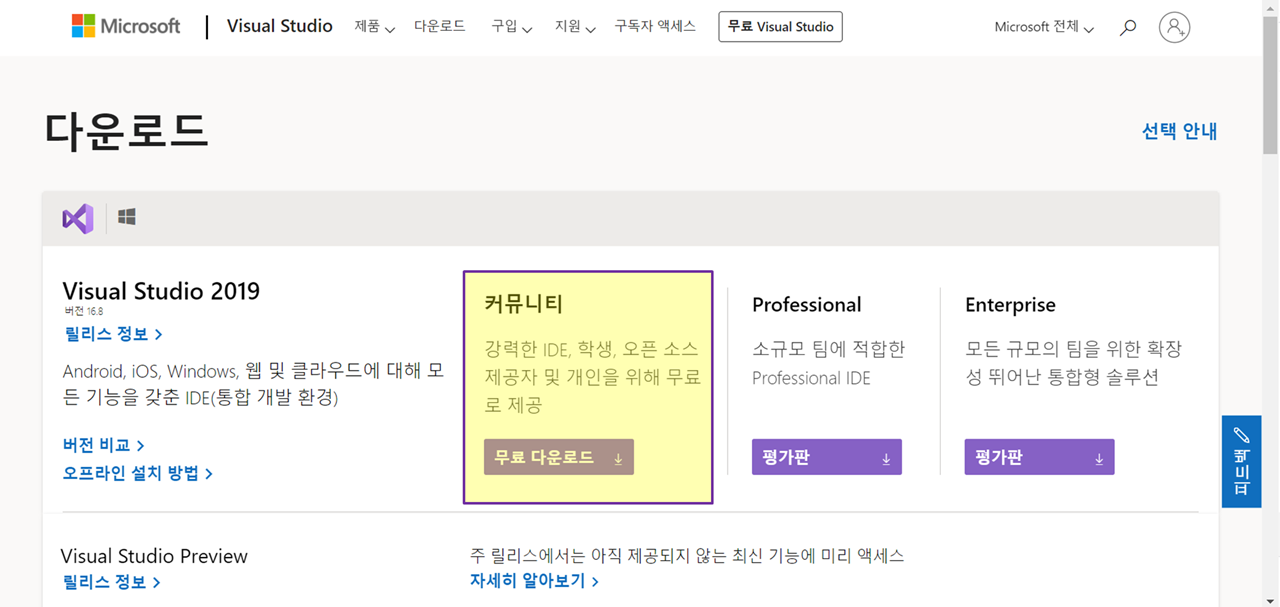The width and height of the screenshot is (1280, 607).
Task: Open the 다운로드 nav item
Action: (x=440, y=26)
